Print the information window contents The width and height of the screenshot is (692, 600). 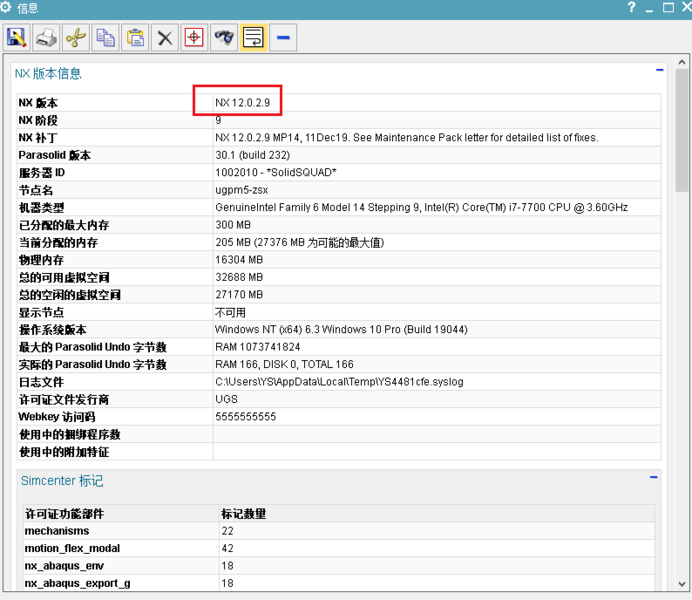coord(46,38)
